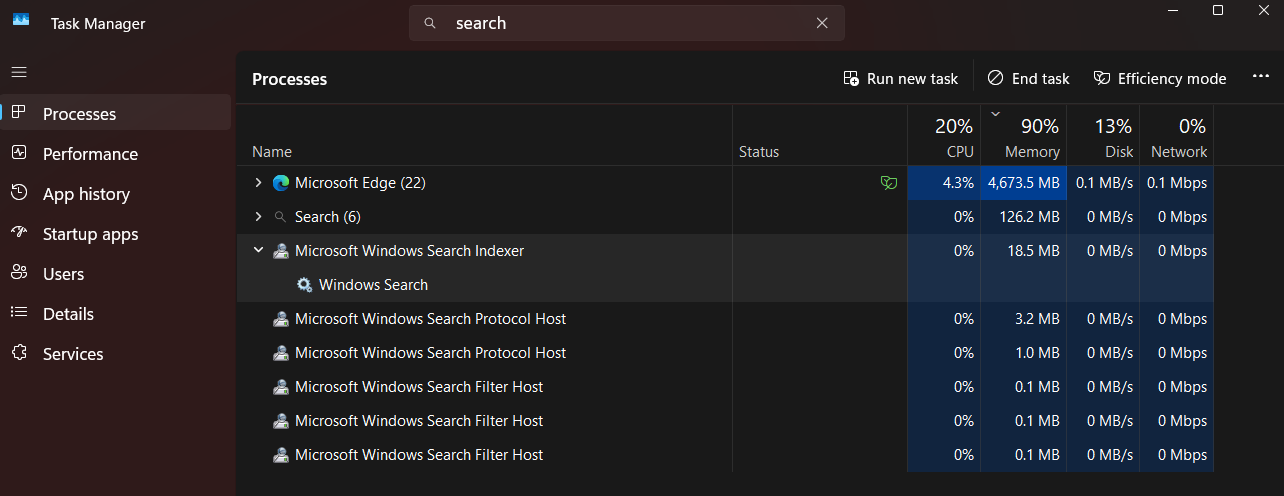Screen dimensions: 1284x496
Task: Toggle Efficiency mode for the selected process
Action: pos(1160,78)
